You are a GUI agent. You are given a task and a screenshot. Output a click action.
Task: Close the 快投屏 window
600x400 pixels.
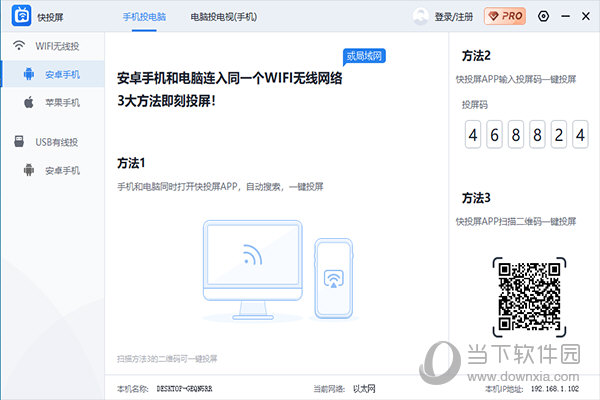click(x=586, y=16)
